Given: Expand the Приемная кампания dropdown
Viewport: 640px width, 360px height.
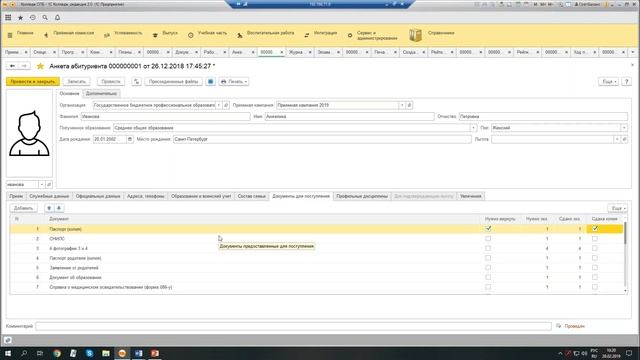Looking at the screenshot, I should coord(402,105).
